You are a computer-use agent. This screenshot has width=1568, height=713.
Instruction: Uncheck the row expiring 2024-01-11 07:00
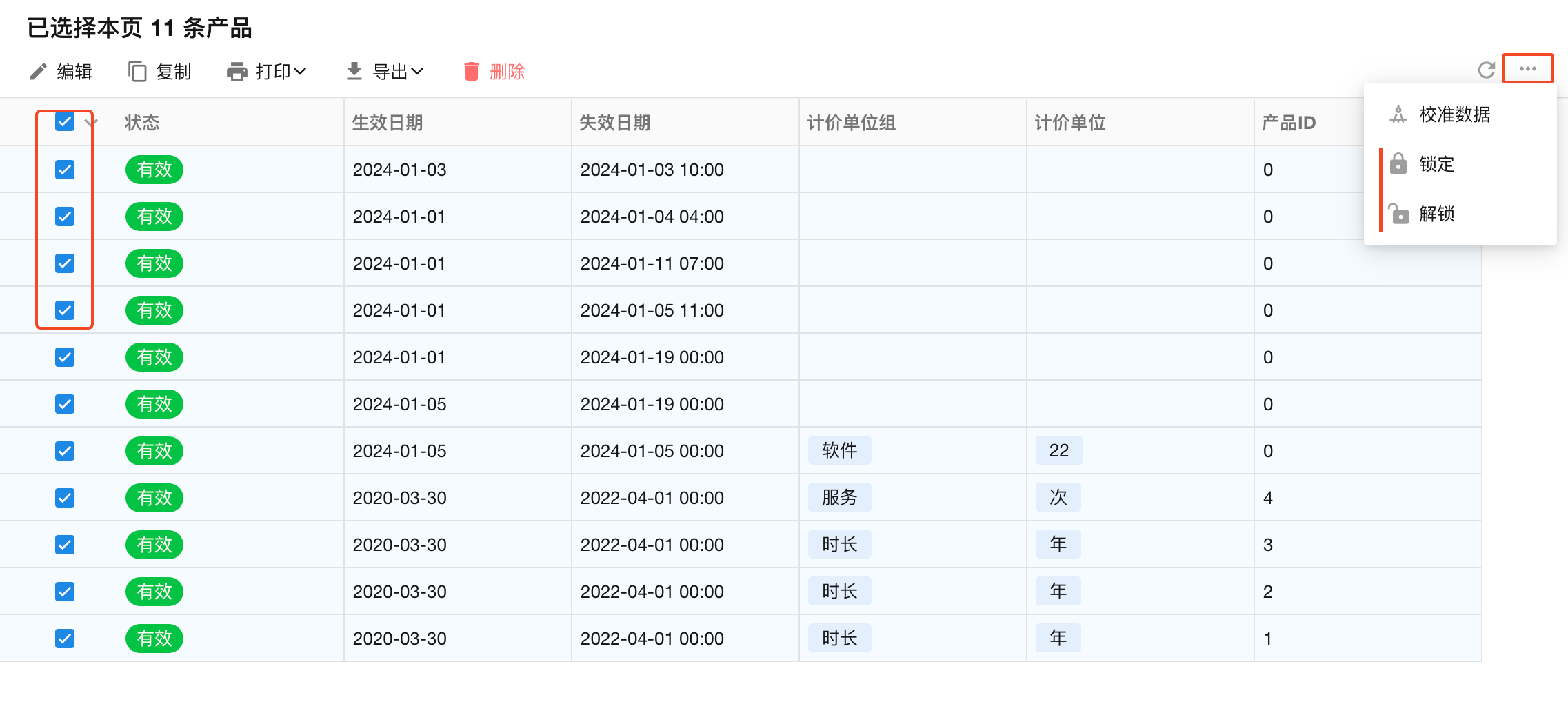click(65, 263)
